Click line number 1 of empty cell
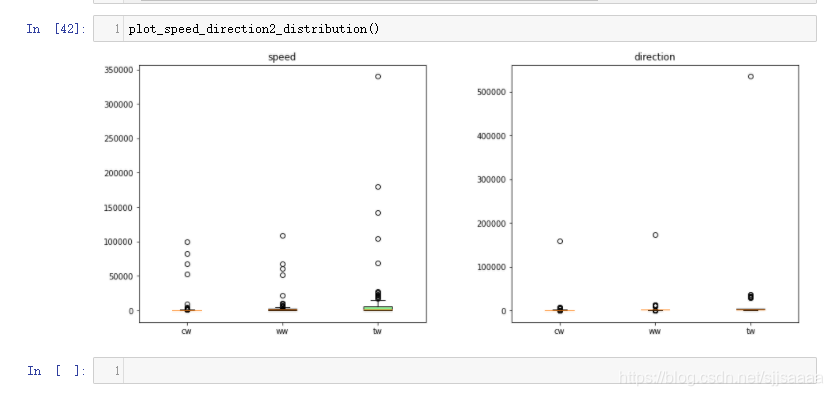 point(117,370)
